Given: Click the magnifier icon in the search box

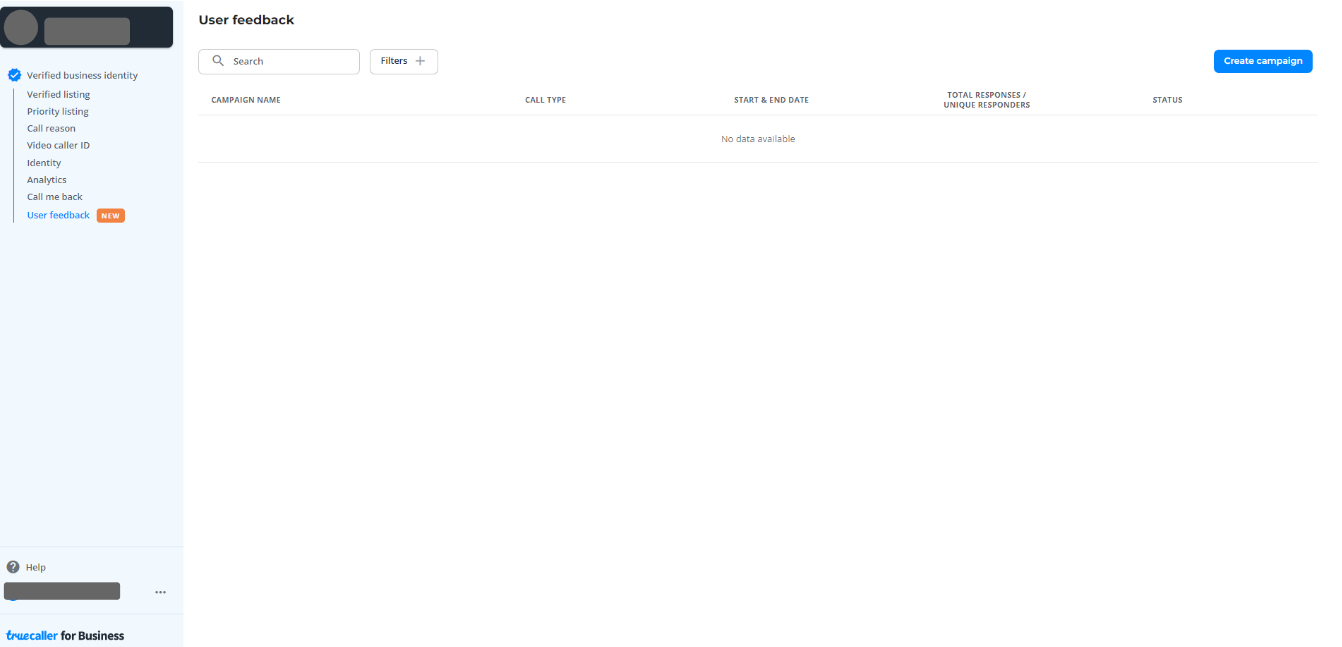Looking at the screenshot, I should point(218,61).
